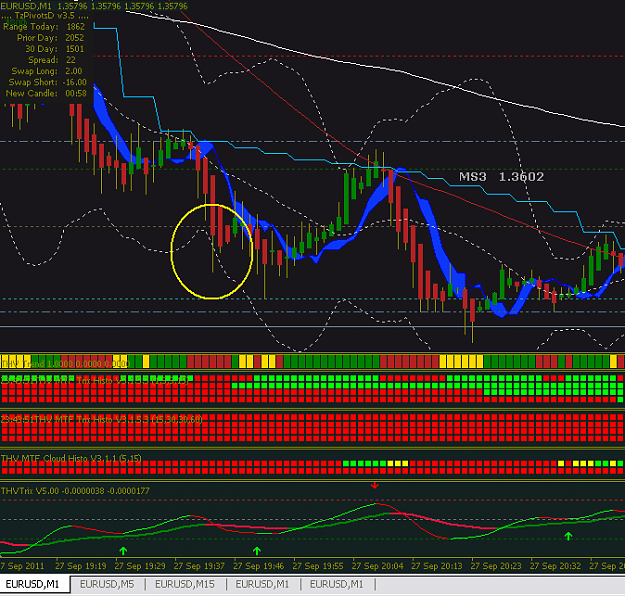The height and width of the screenshot is (596, 625).
Task: Select the 'THVTrix V5.00' indicator label
Action: point(75,491)
